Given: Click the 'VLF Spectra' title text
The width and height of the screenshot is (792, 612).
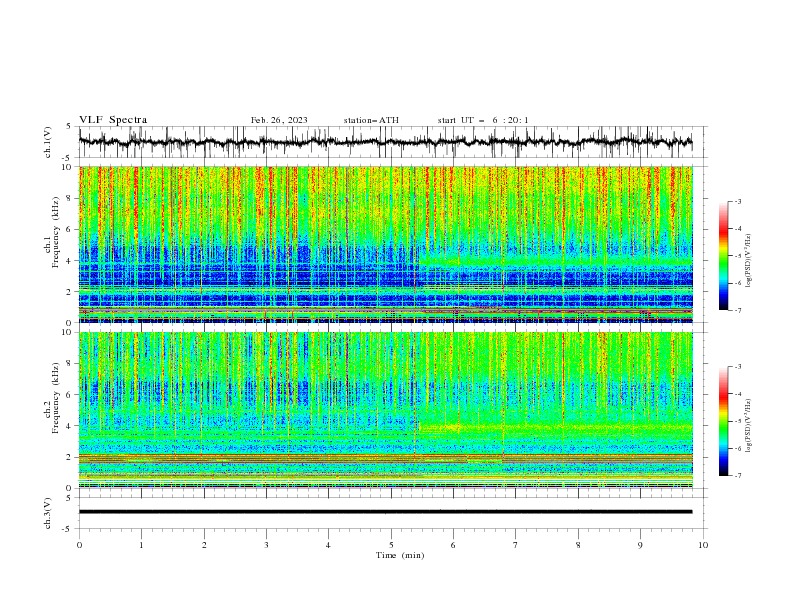Looking at the screenshot, I should (113, 120).
